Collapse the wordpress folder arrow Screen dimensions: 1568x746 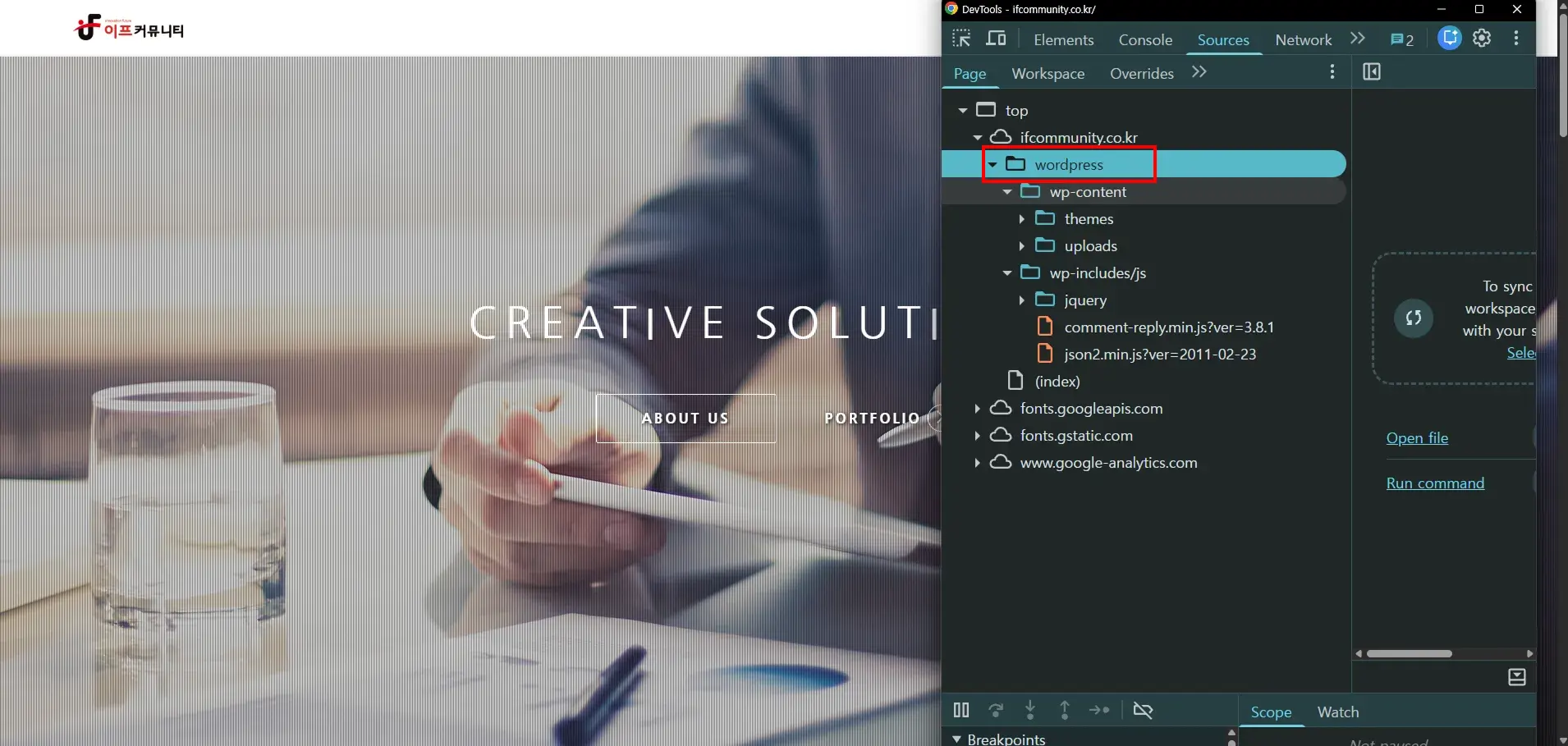click(993, 164)
